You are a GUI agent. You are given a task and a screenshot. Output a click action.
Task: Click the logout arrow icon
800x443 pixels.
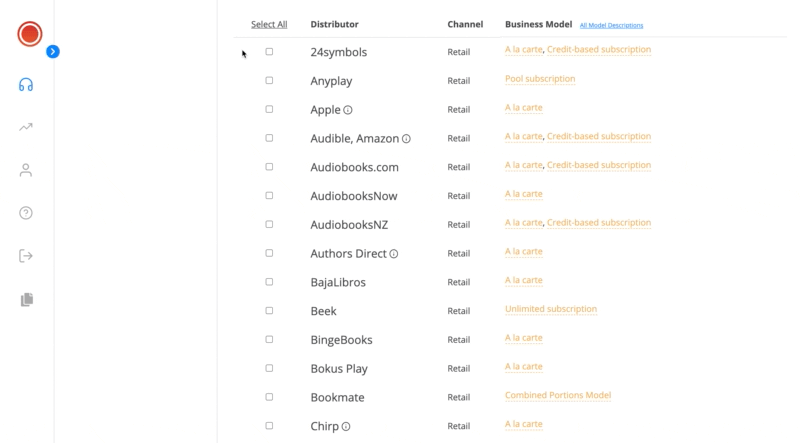(26, 256)
